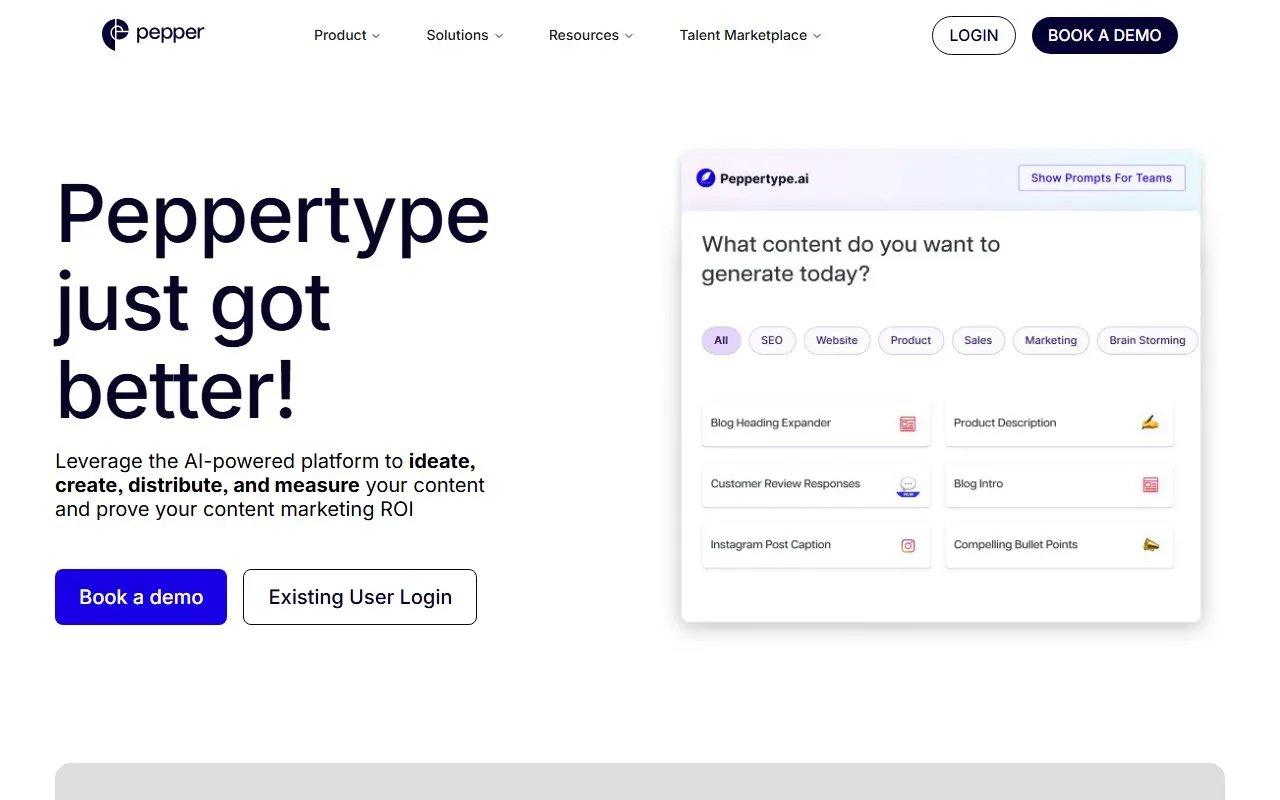1280x800 pixels.
Task: Select the Brain Storming content filter
Action: pos(1147,340)
